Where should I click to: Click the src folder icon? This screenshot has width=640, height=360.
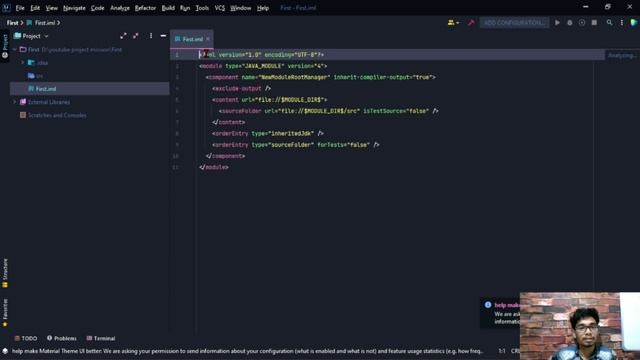31,76
